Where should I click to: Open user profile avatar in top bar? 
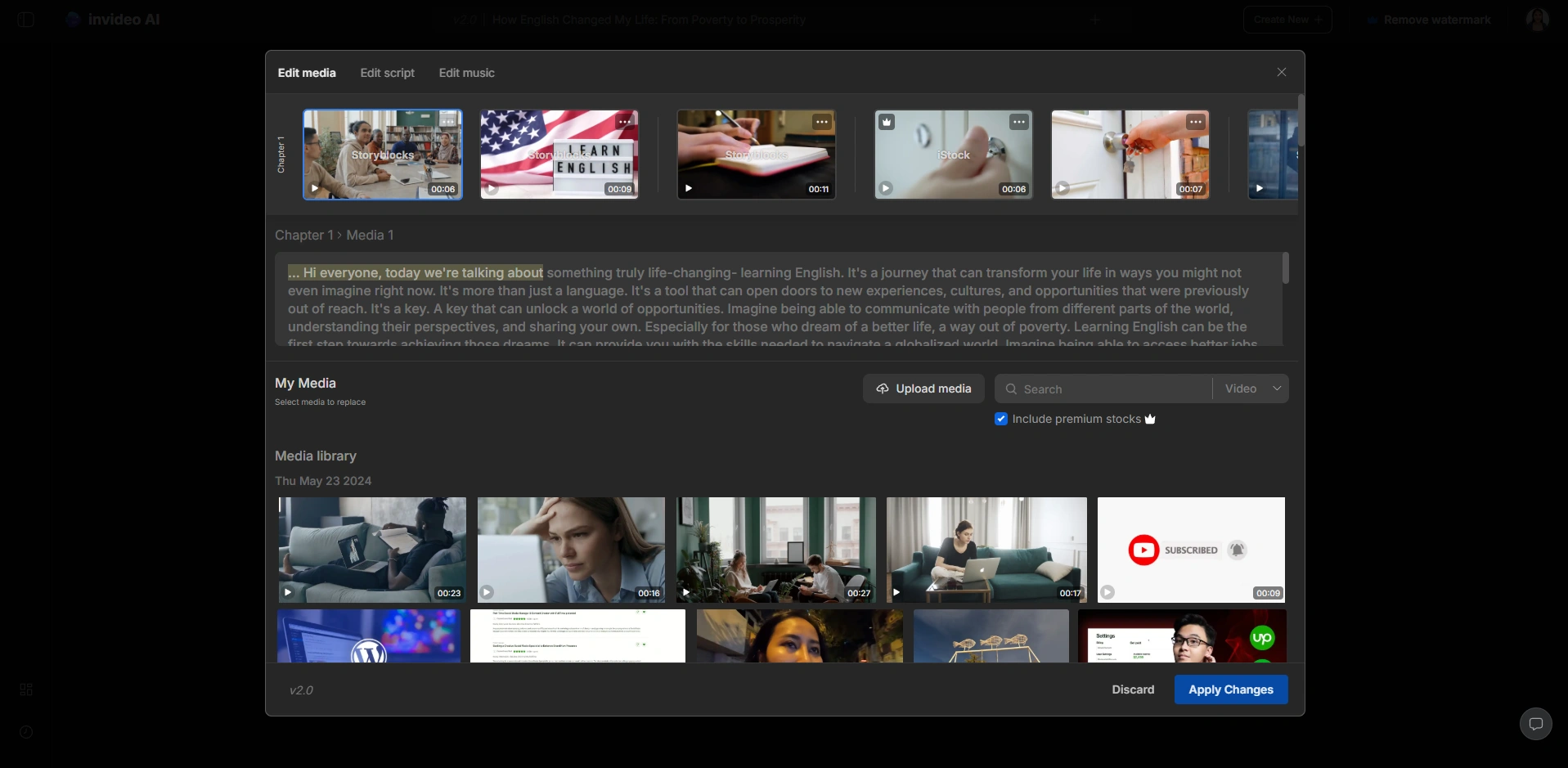(1538, 20)
